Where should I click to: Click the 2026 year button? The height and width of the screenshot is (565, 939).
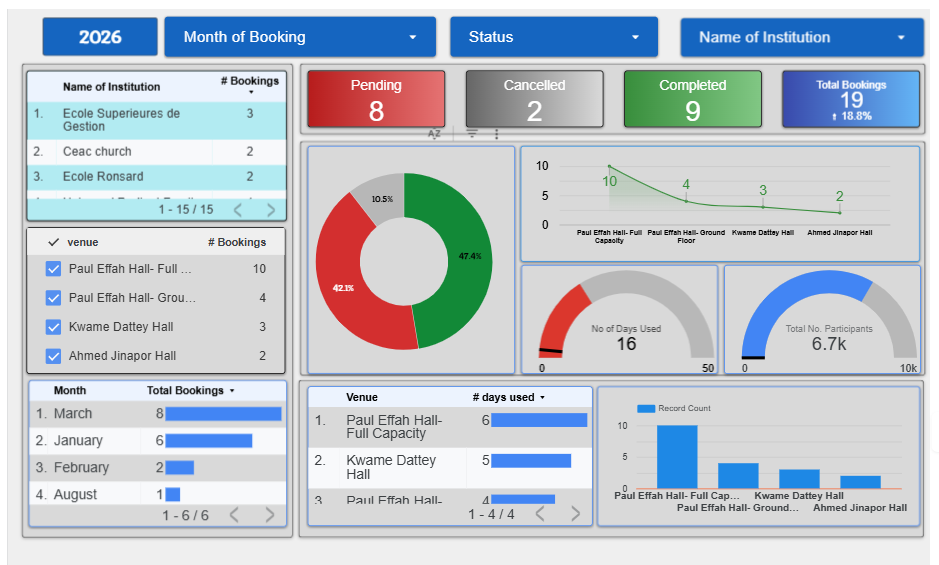pyautogui.click(x=100, y=37)
